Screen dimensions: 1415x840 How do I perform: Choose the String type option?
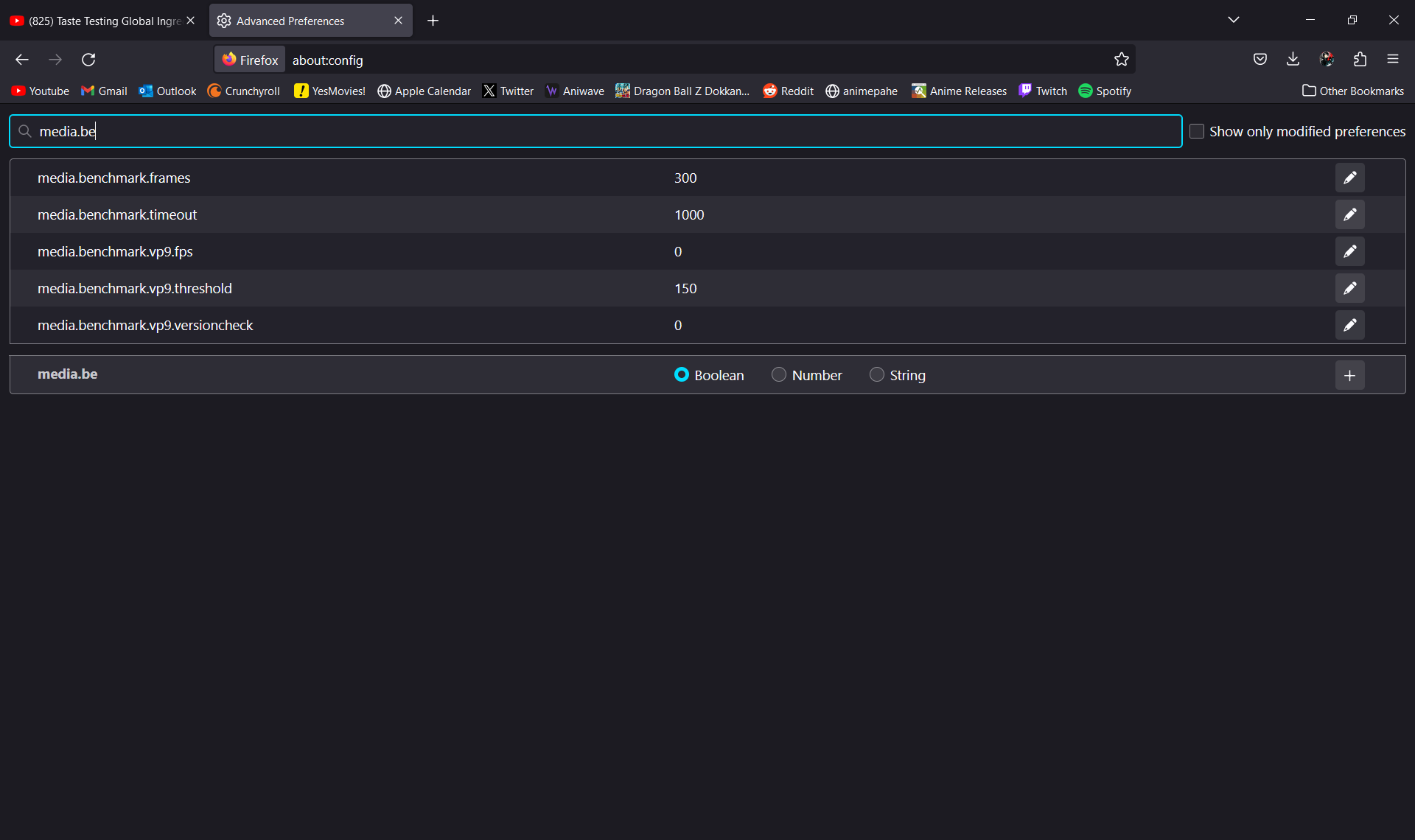click(876, 374)
